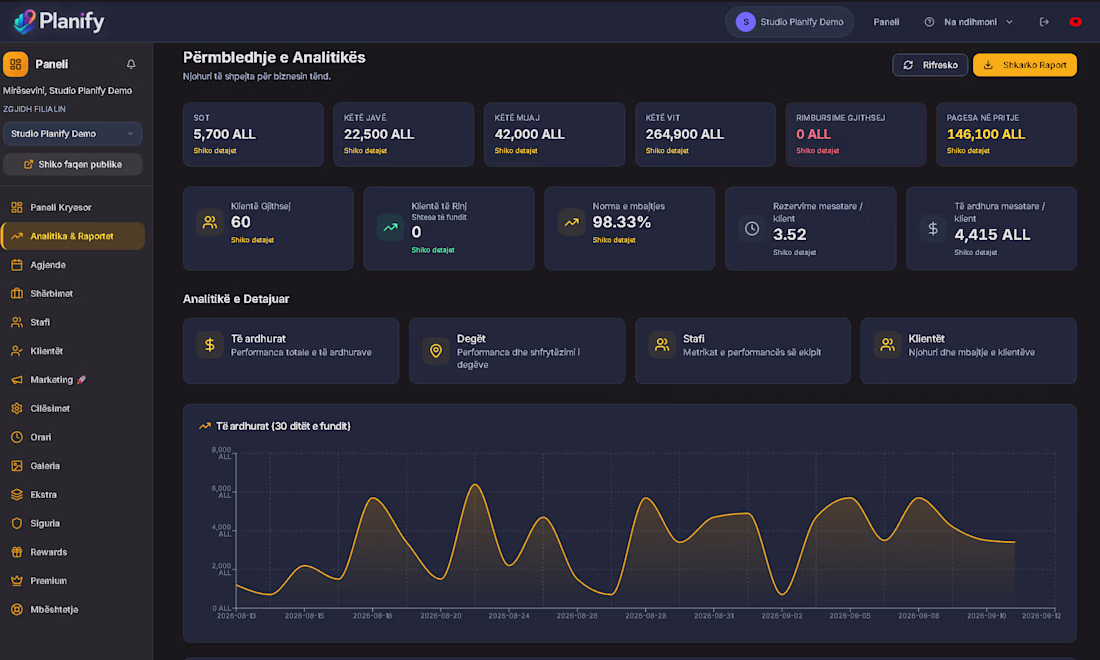Click the Degët location pin icon
The height and width of the screenshot is (660, 1100).
tap(436, 351)
